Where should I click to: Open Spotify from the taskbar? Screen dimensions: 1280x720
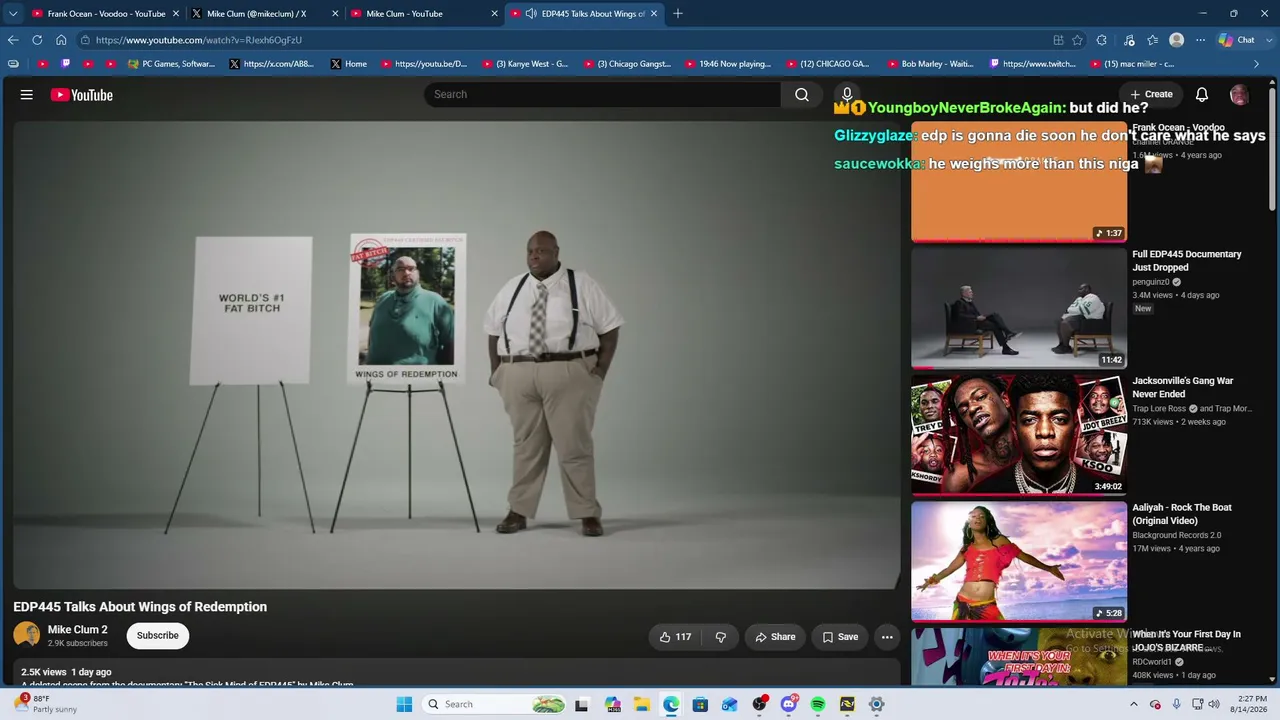pos(818,704)
